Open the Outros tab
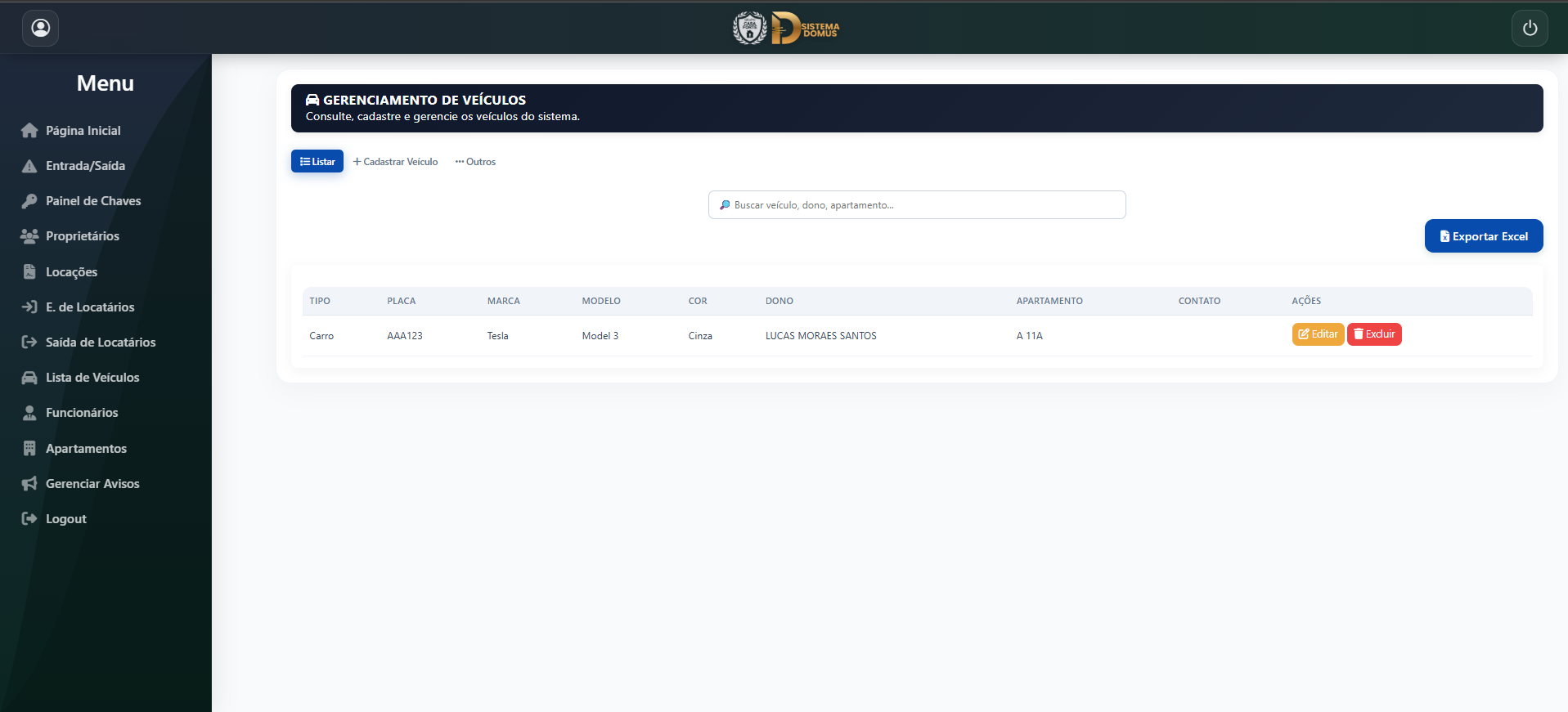 click(475, 162)
